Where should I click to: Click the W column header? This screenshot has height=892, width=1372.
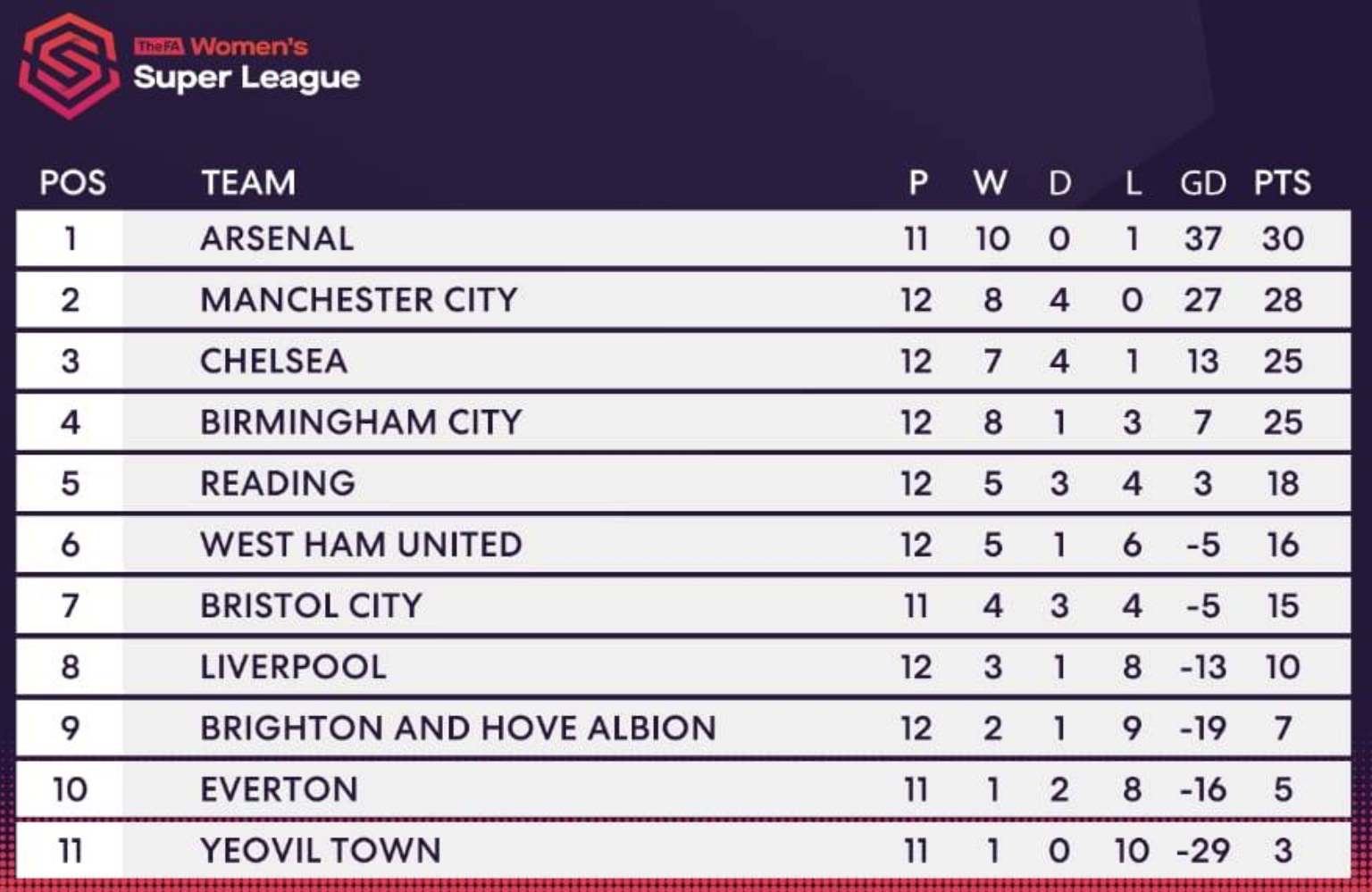[x=991, y=183]
